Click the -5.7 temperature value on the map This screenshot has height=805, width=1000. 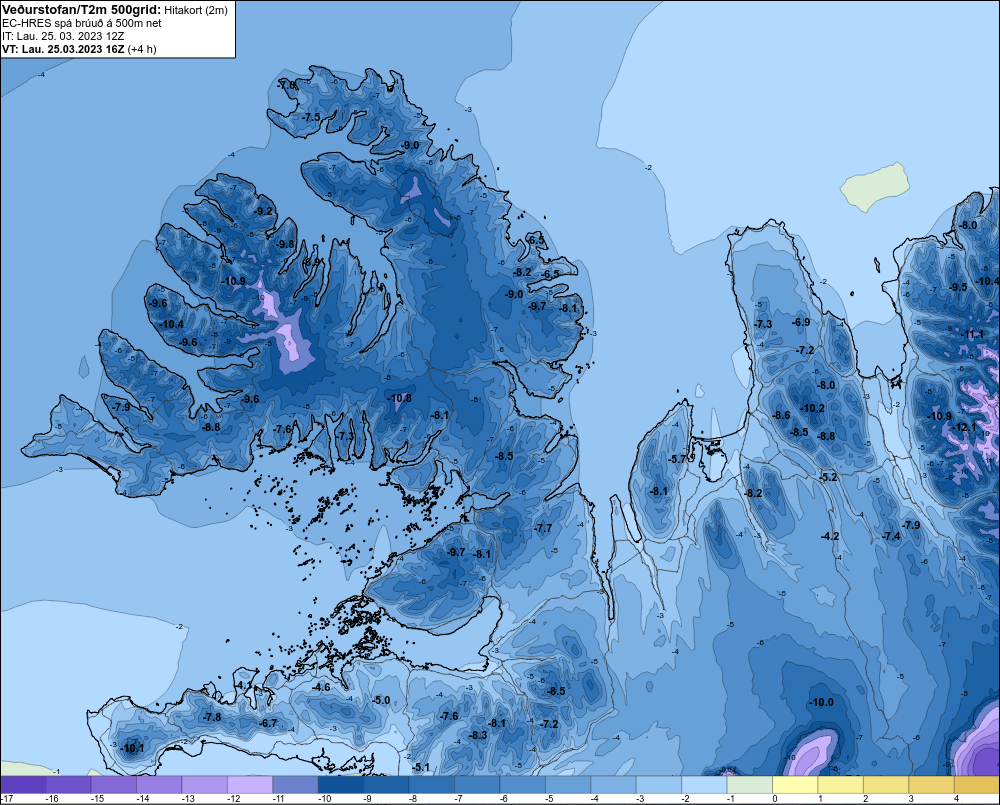pyautogui.click(x=677, y=459)
